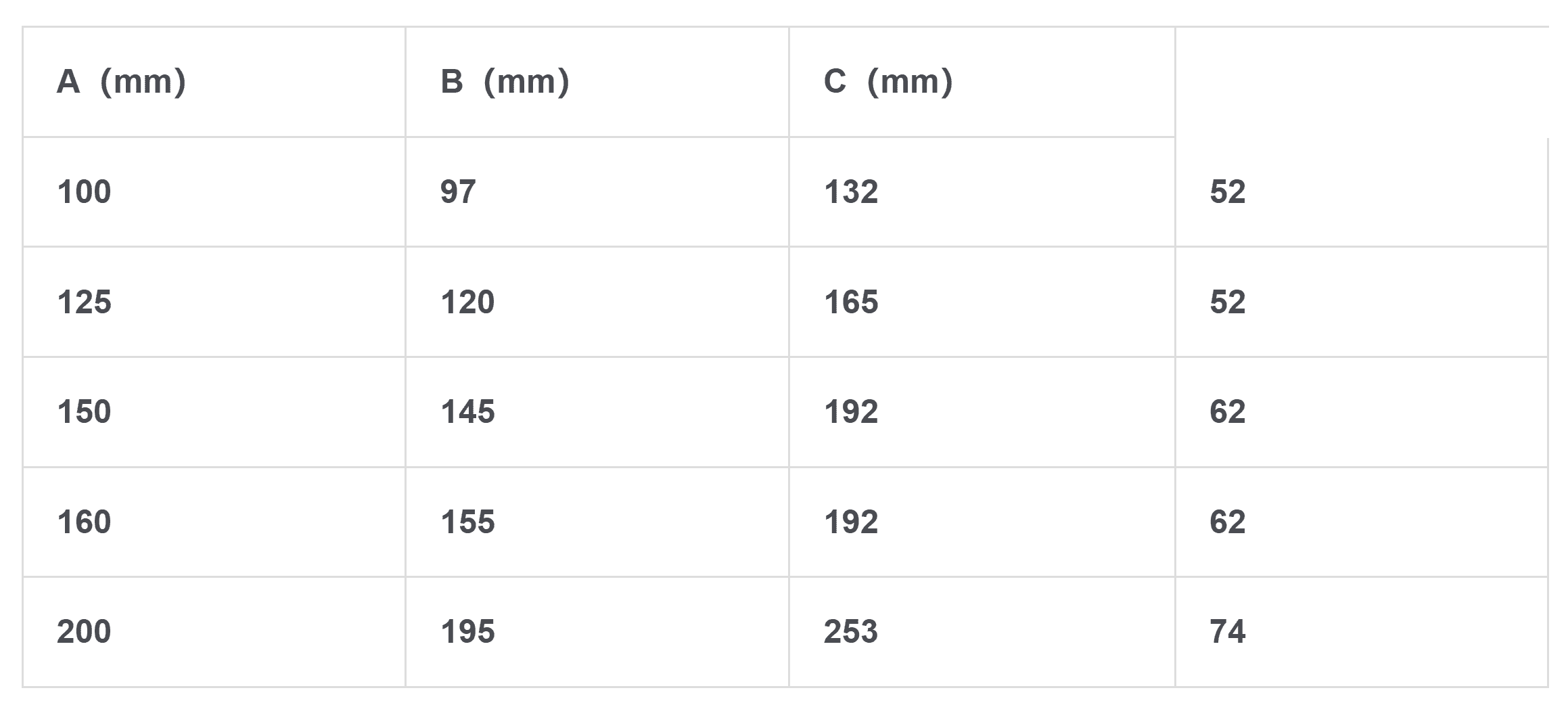Select the B (mm) column header
1568x703 pixels.
coord(597,82)
